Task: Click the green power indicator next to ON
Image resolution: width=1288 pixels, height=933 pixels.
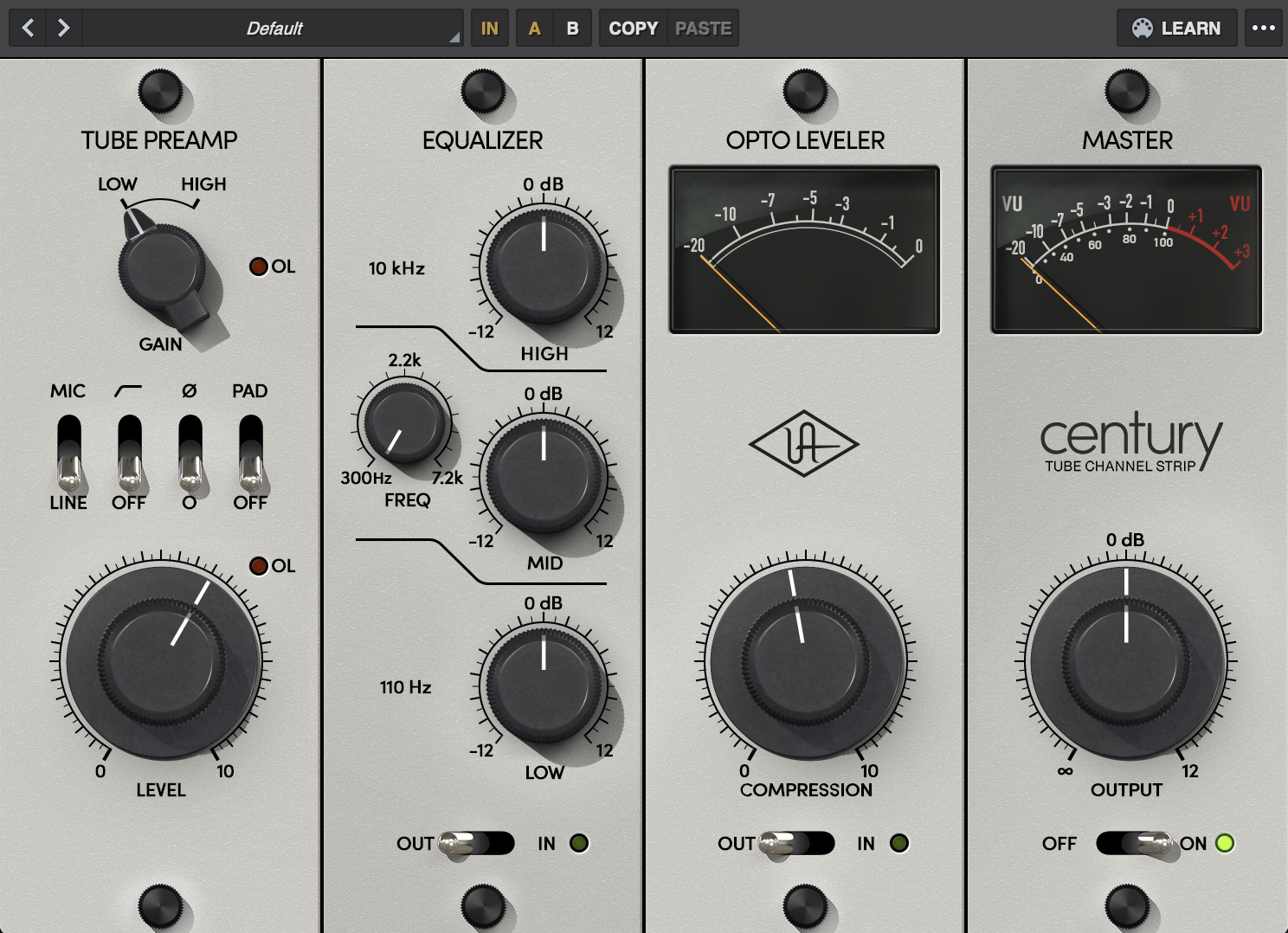Action: pos(1225,843)
